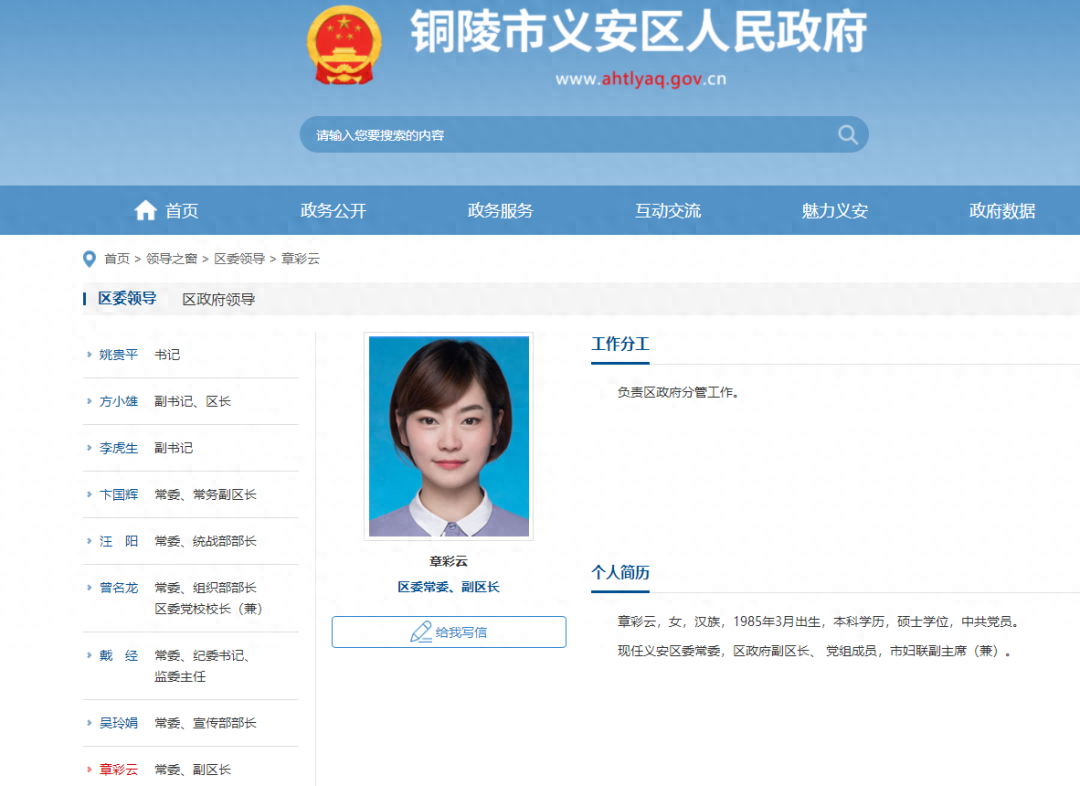This screenshot has height=786, width=1080.
Task: Click the magnifier search icon
Action: tap(847, 135)
